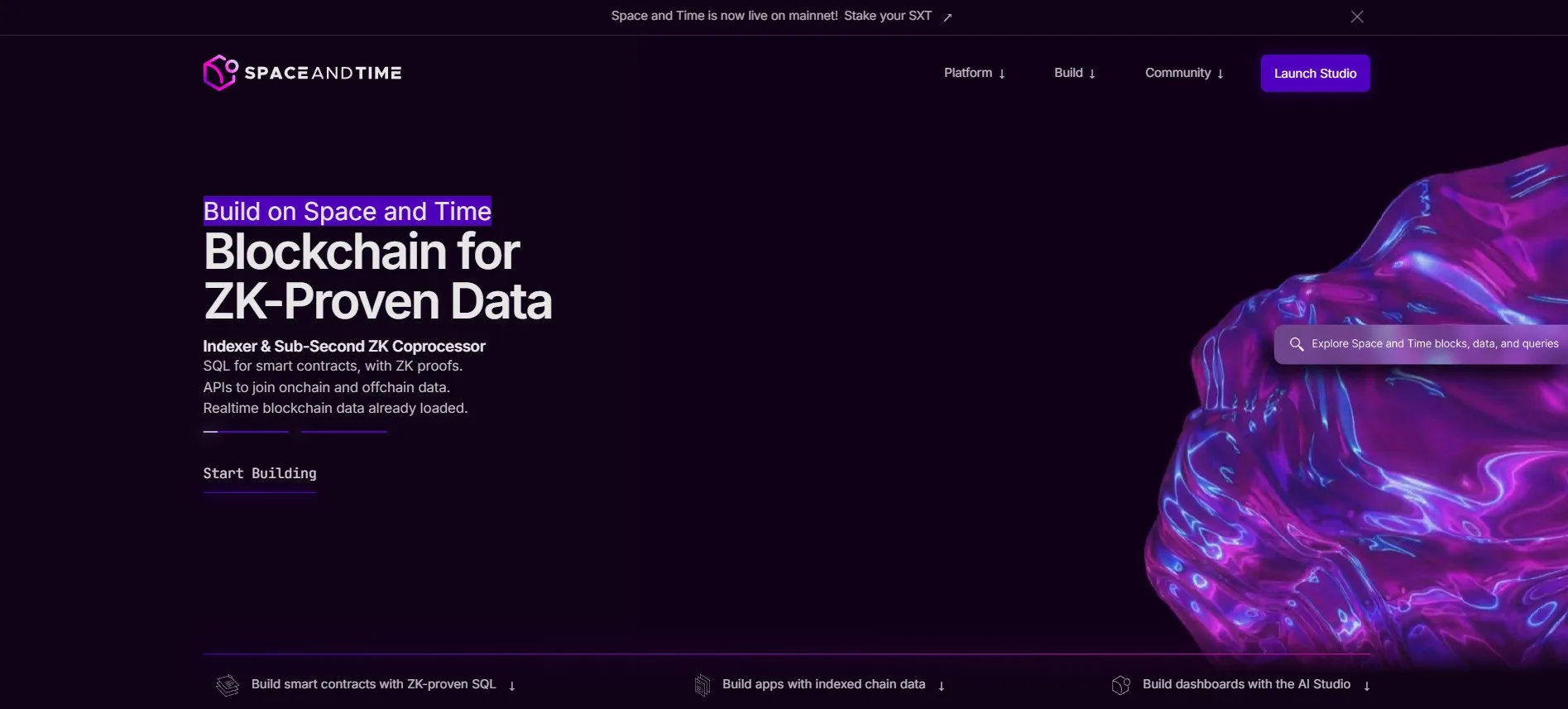Expand the arrow after indexed chain data
Viewport: 1568px width, 709px height.
[x=942, y=686]
